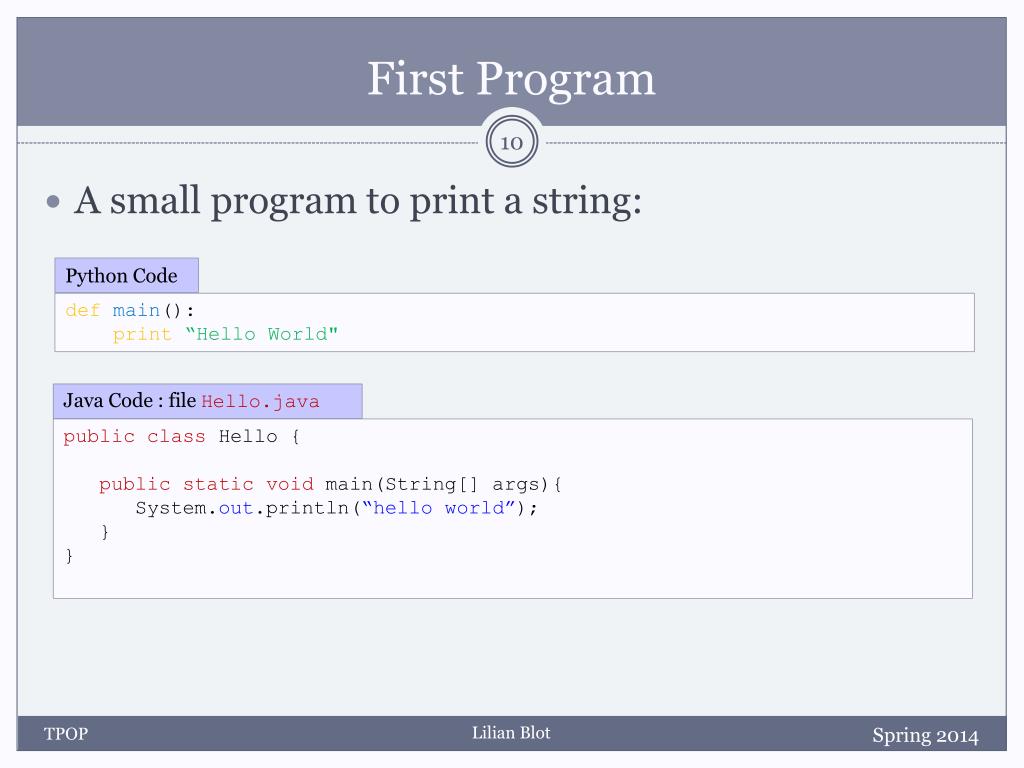The height and width of the screenshot is (768, 1024).
Task: Click the Hello.java file name
Action: (261, 402)
